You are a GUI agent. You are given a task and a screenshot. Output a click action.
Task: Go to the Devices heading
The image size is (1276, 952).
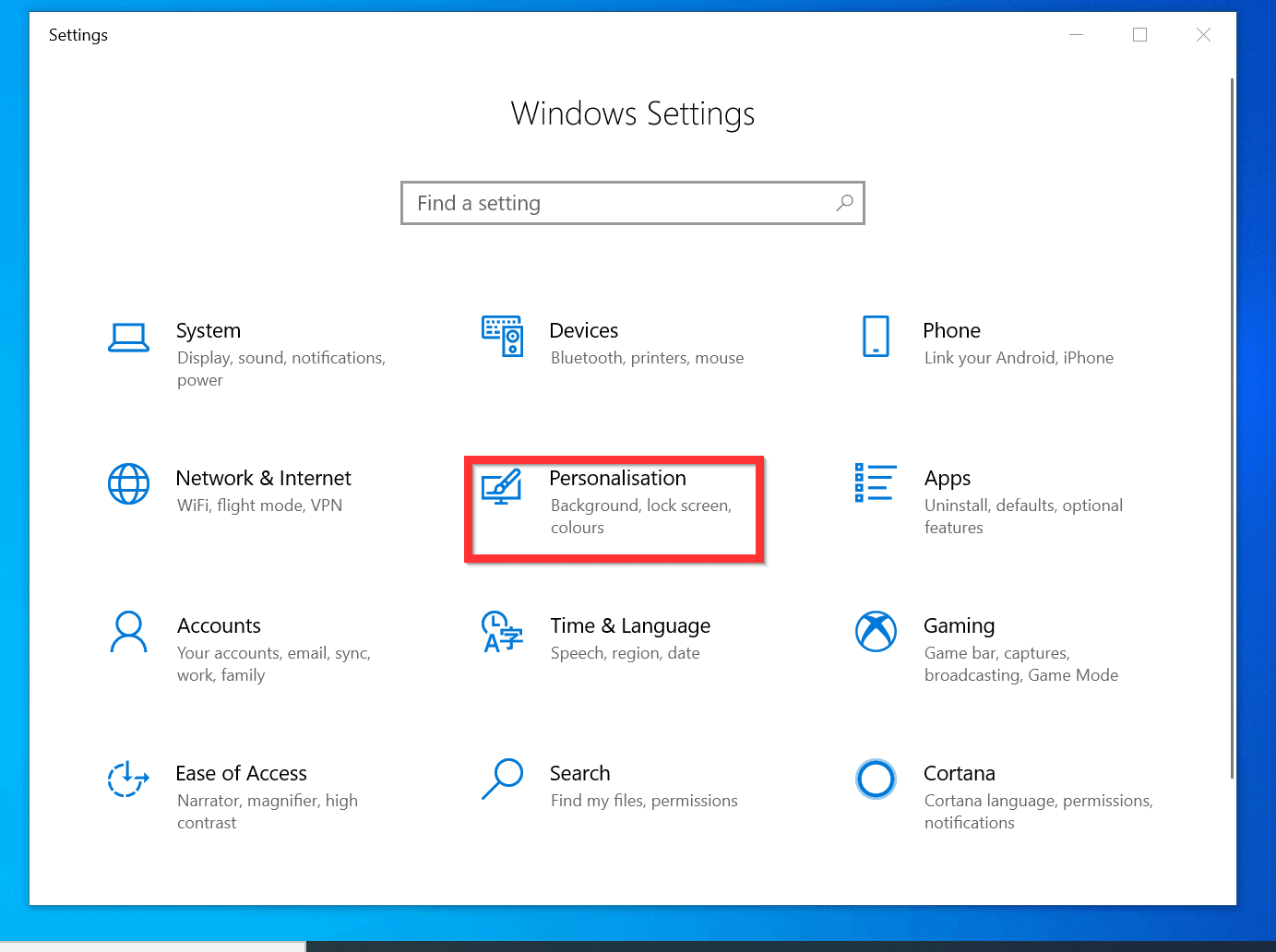[584, 330]
